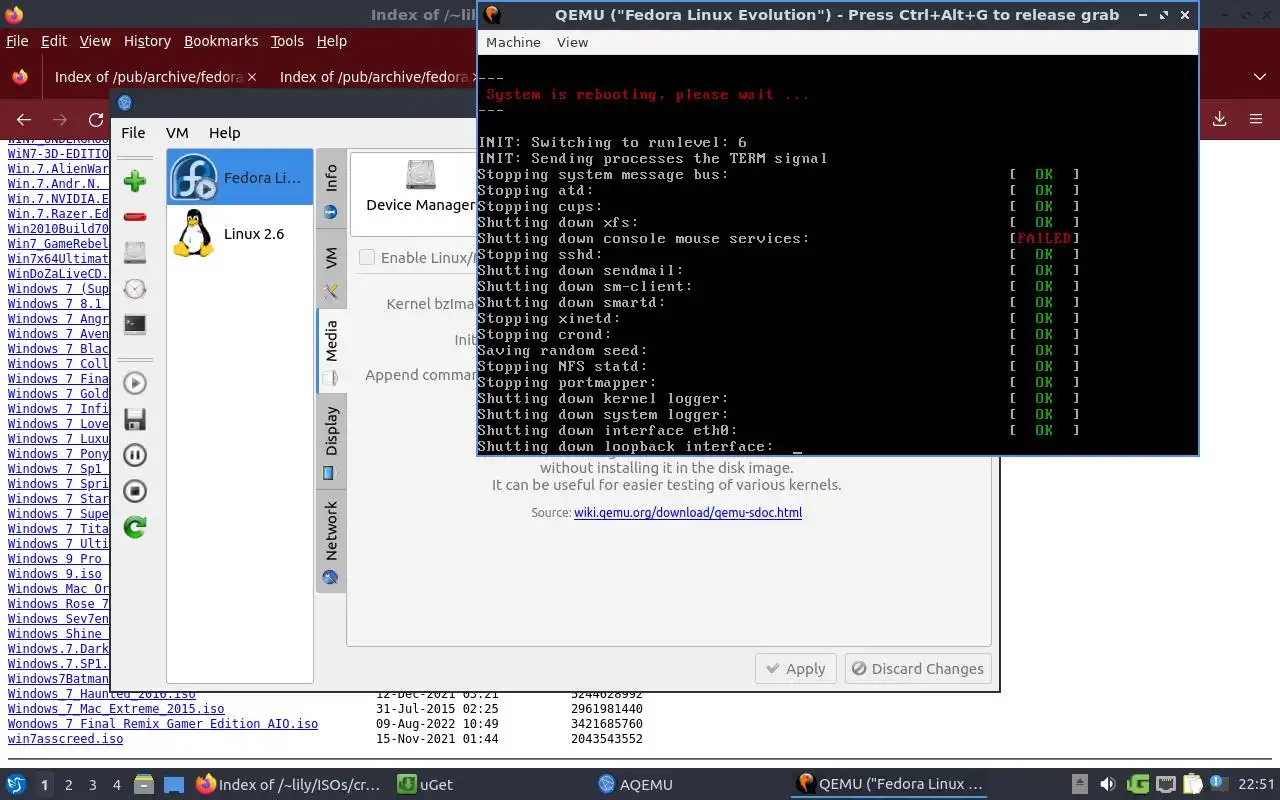Add a new VM with the green plus icon
The width and height of the screenshot is (1280, 800).
click(135, 181)
